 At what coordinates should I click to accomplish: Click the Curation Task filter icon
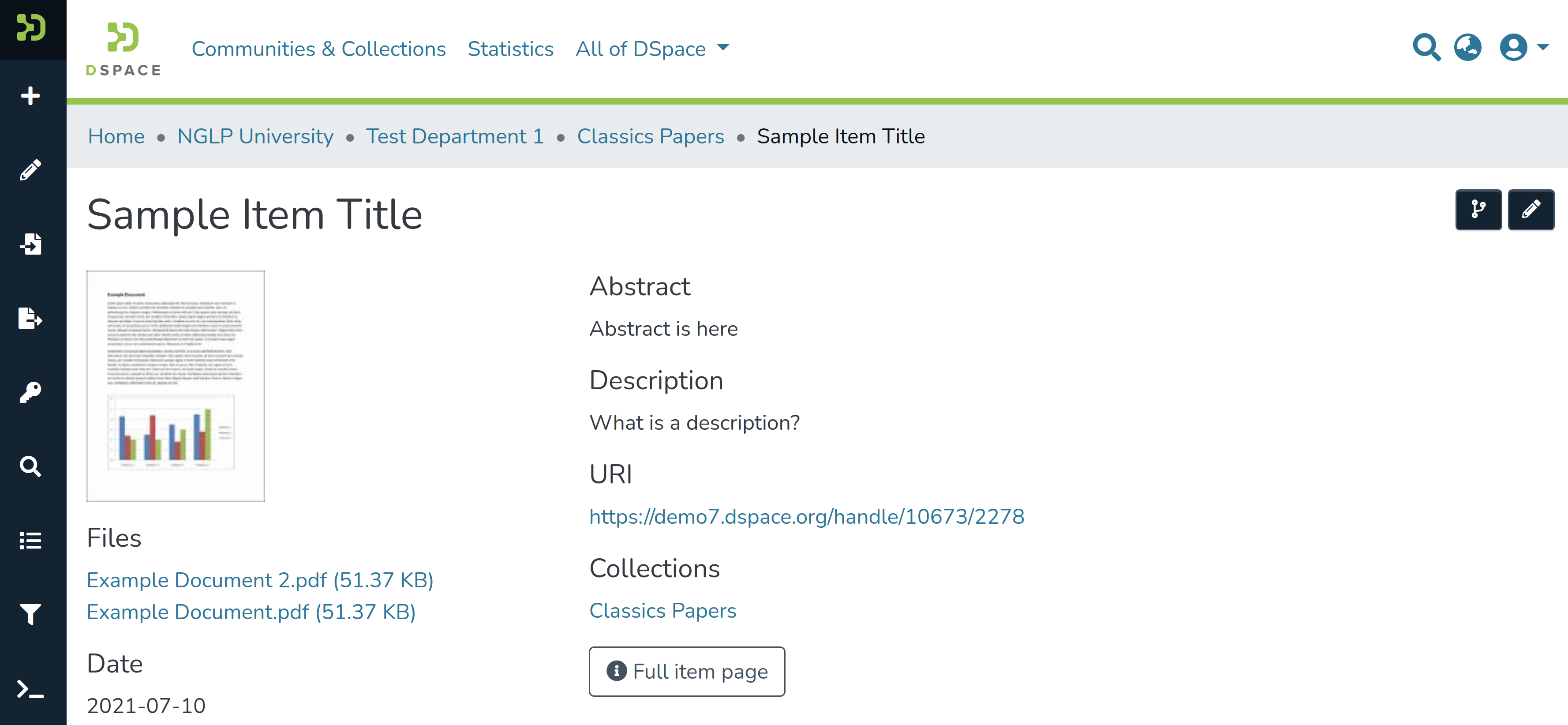(x=30, y=614)
